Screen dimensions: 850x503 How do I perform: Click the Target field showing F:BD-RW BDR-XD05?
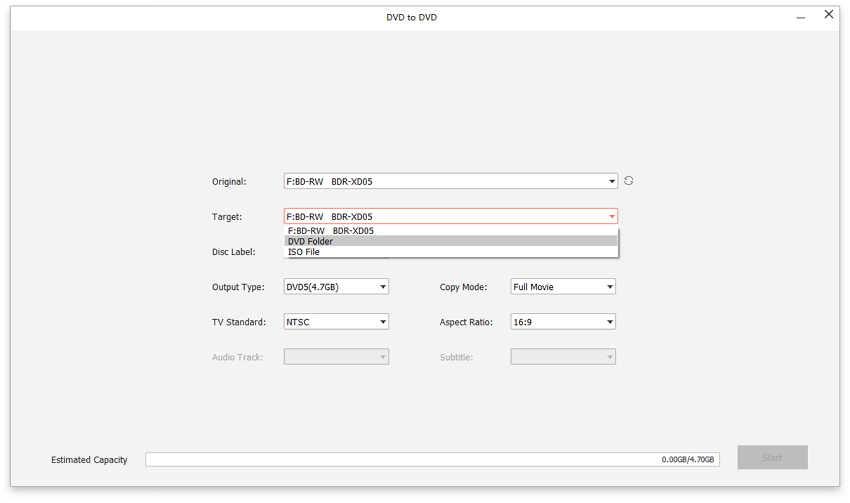(x=440, y=217)
